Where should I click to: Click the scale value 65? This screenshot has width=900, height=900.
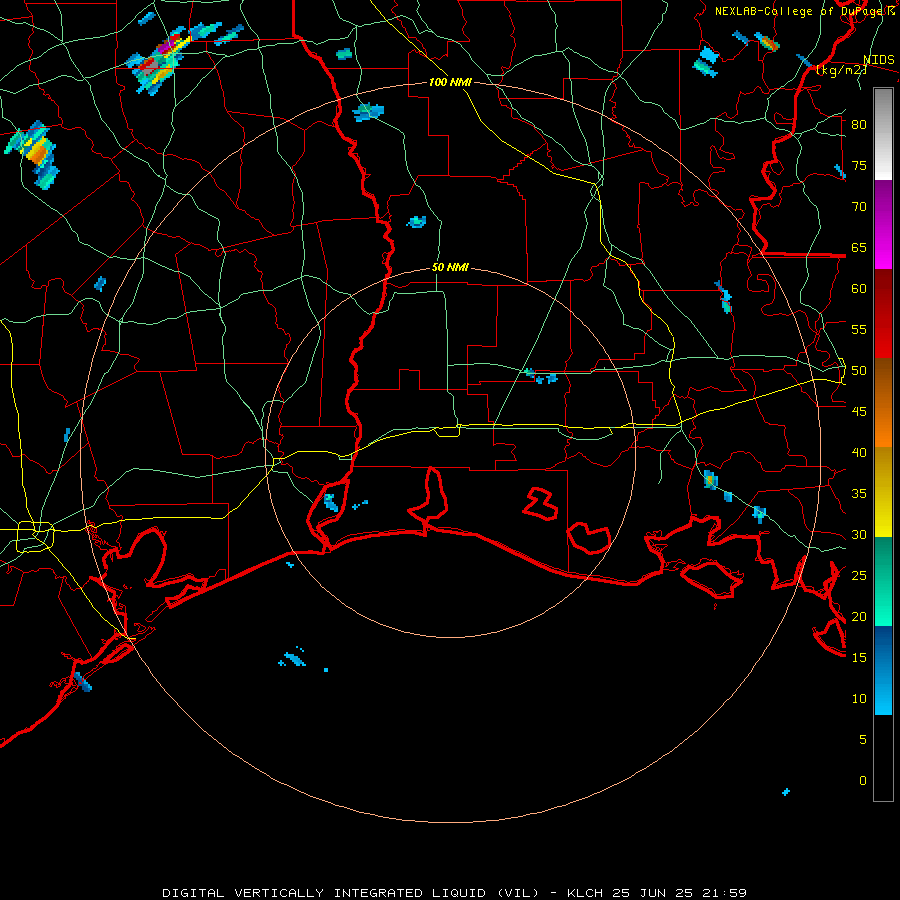coord(859,247)
